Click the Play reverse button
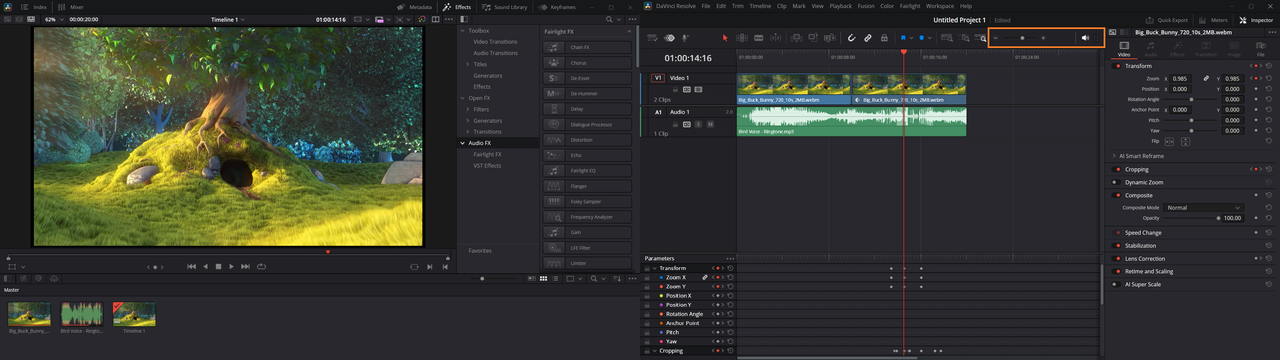The width and height of the screenshot is (1280, 360). (x=205, y=267)
